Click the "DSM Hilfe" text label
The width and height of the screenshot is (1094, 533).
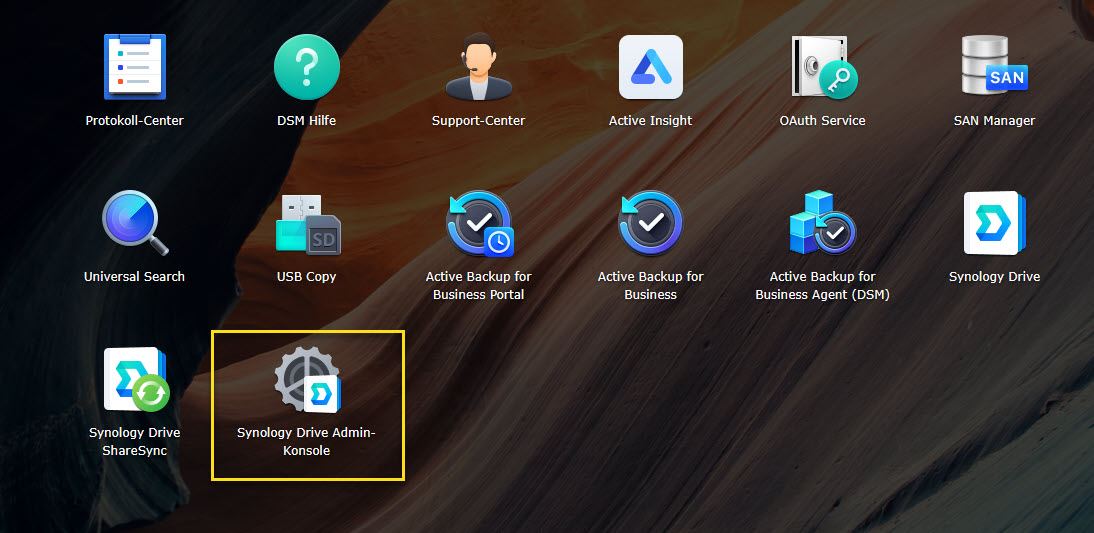pyautogui.click(x=306, y=121)
